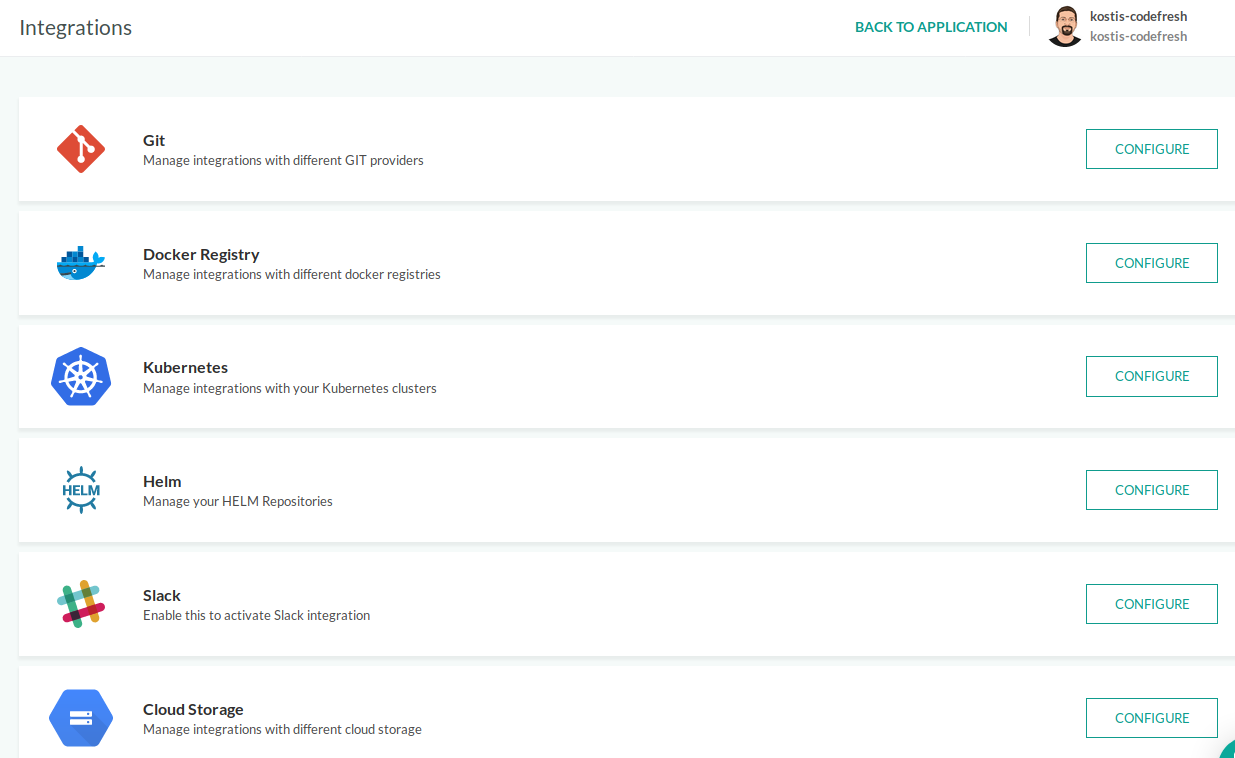Screen dimensions: 1235x758
Task: Click the Slack logo icon
Action: (x=81, y=604)
